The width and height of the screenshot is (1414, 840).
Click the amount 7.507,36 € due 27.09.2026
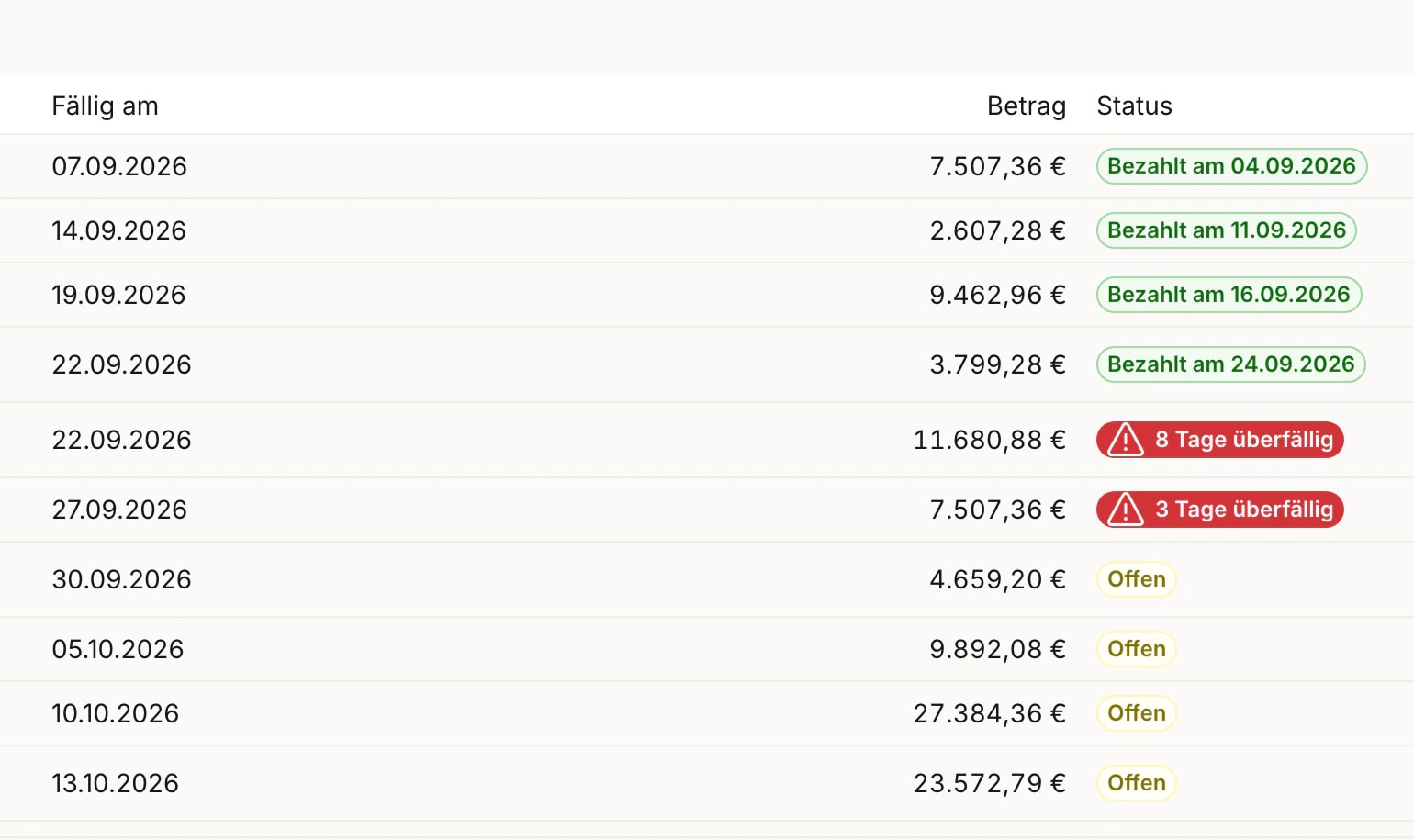click(x=998, y=510)
